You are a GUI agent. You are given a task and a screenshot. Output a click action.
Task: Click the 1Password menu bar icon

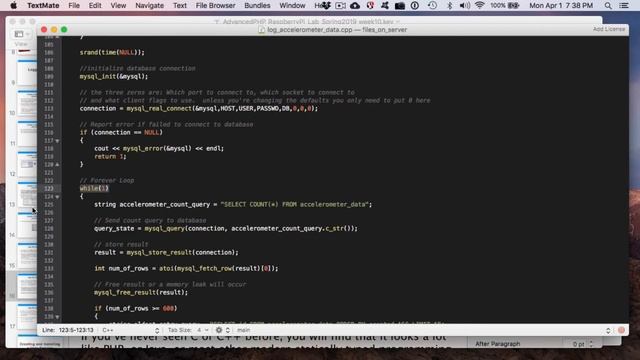click(x=415, y=6)
